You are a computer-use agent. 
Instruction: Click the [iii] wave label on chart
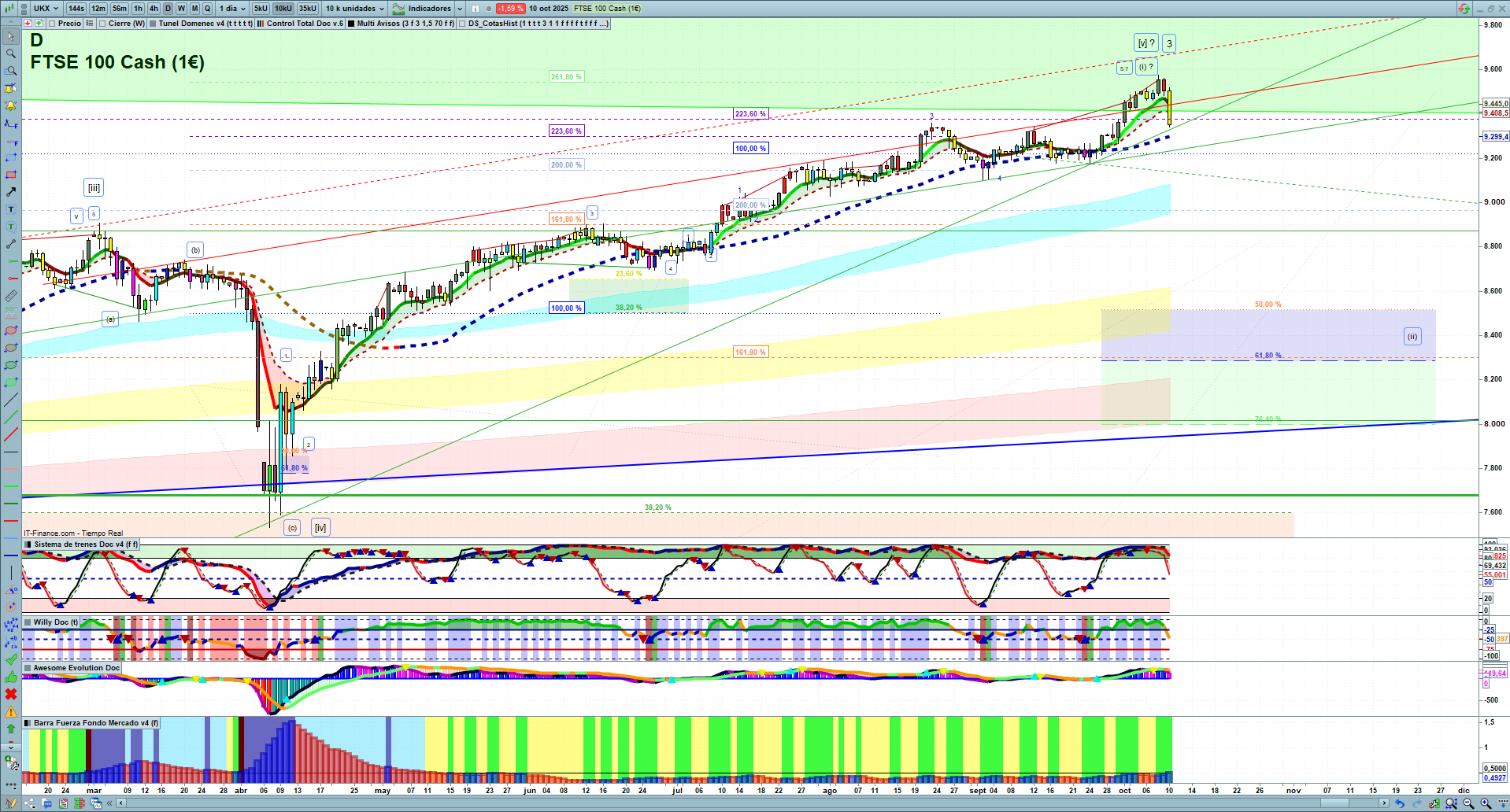coord(94,187)
